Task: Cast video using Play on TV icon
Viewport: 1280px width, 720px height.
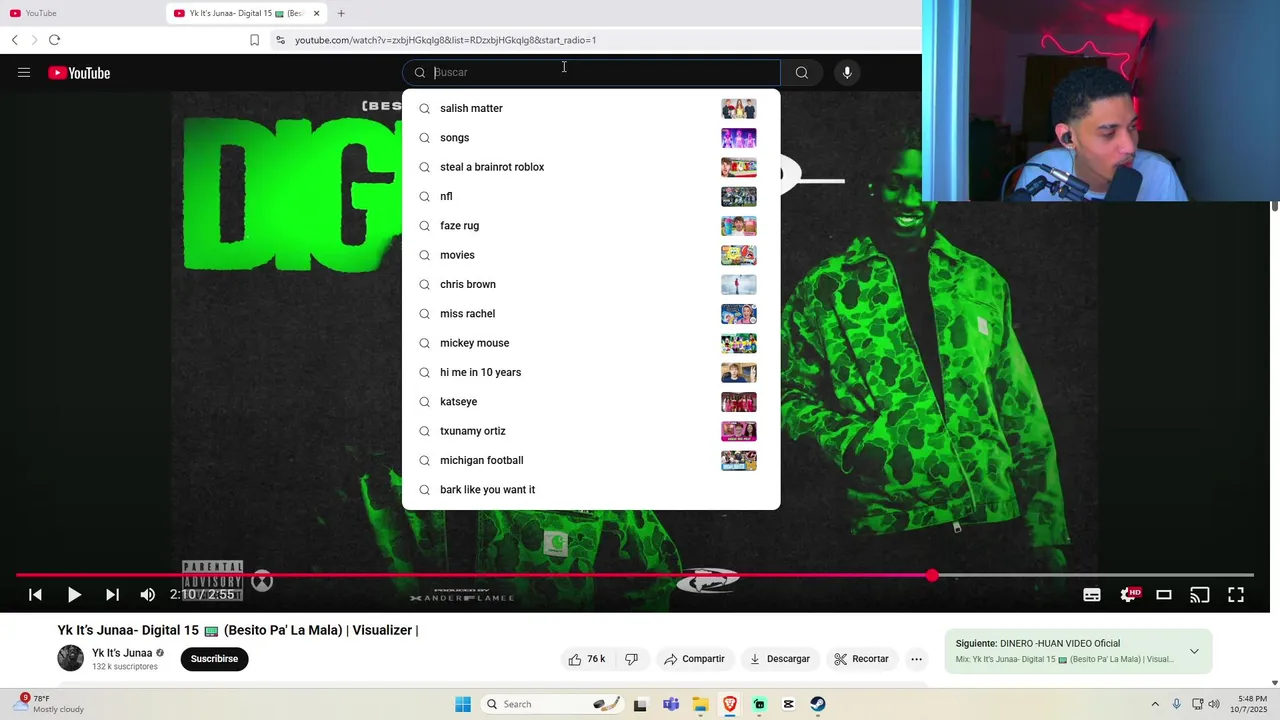Action: [1200, 595]
